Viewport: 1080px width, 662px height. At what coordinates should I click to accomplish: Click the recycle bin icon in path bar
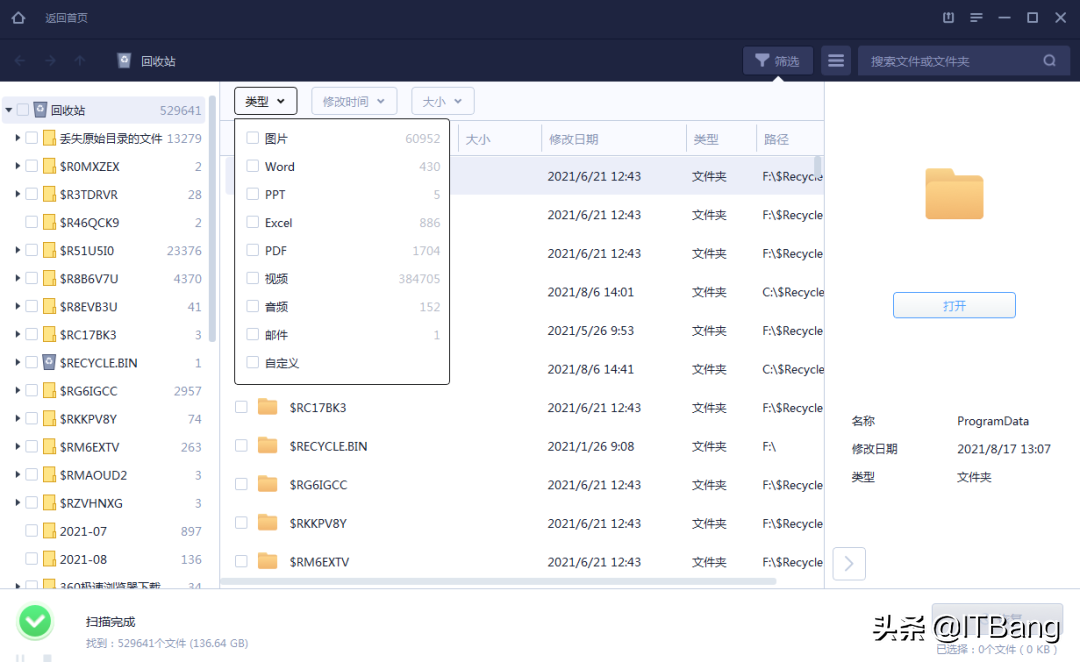(x=124, y=61)
